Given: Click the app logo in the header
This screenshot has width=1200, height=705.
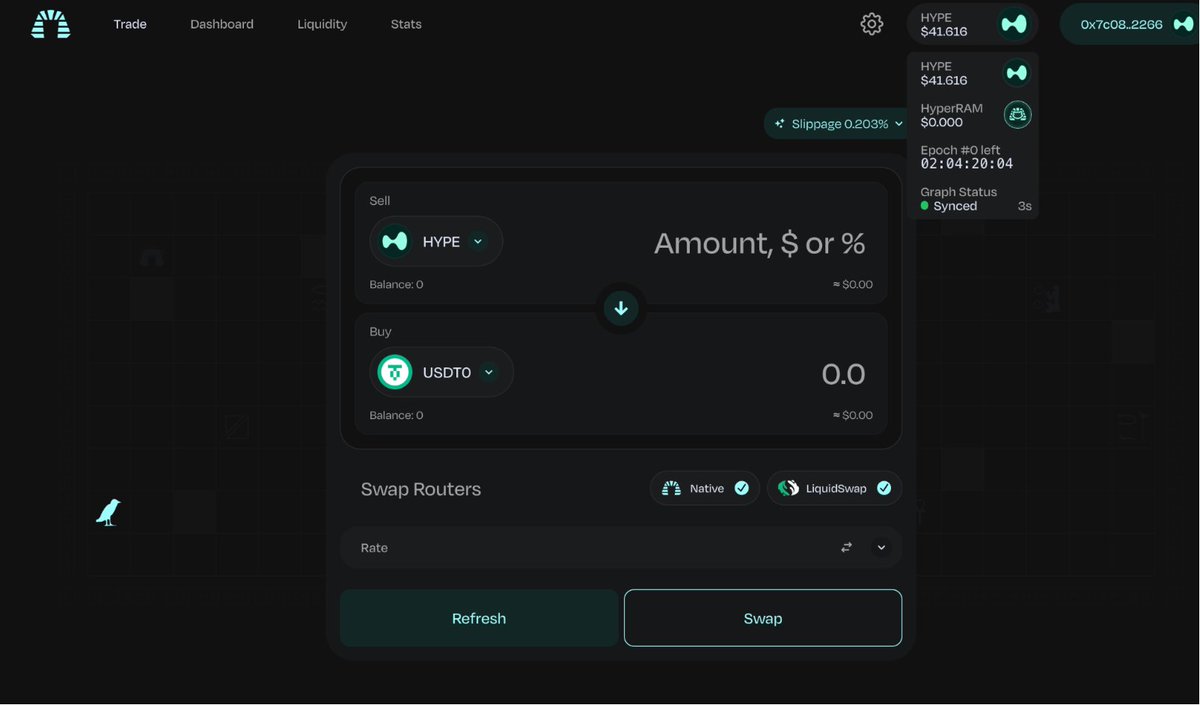Looking at the screenshot, I should coord(51,24).
